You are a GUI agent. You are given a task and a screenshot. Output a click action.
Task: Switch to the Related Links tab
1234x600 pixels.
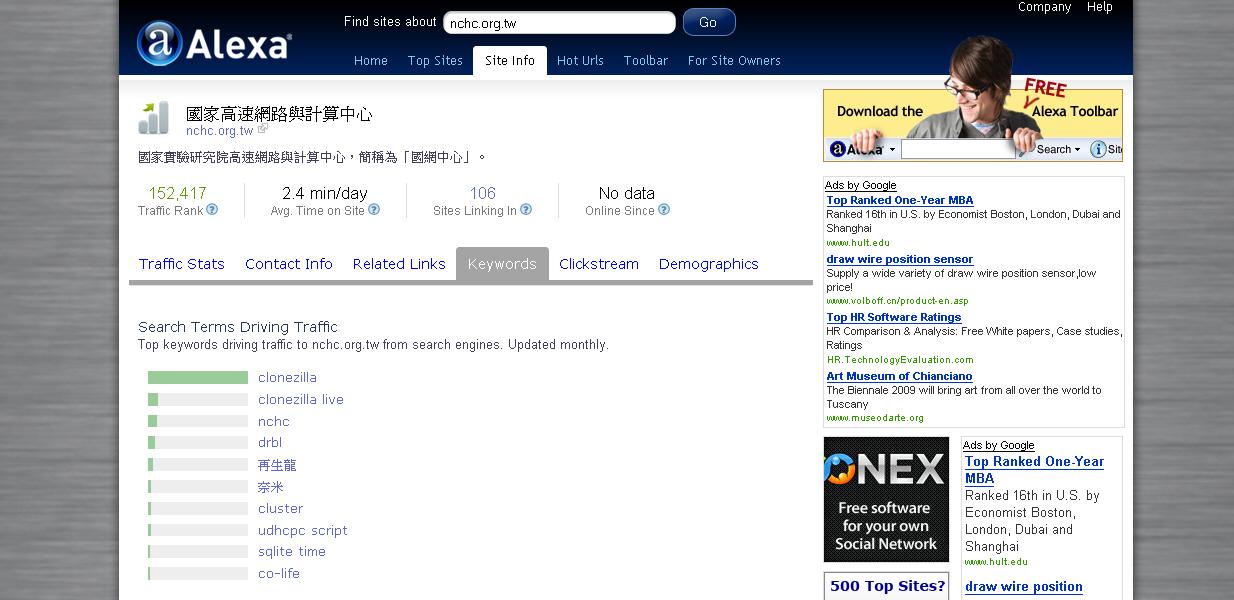(399, 264)
